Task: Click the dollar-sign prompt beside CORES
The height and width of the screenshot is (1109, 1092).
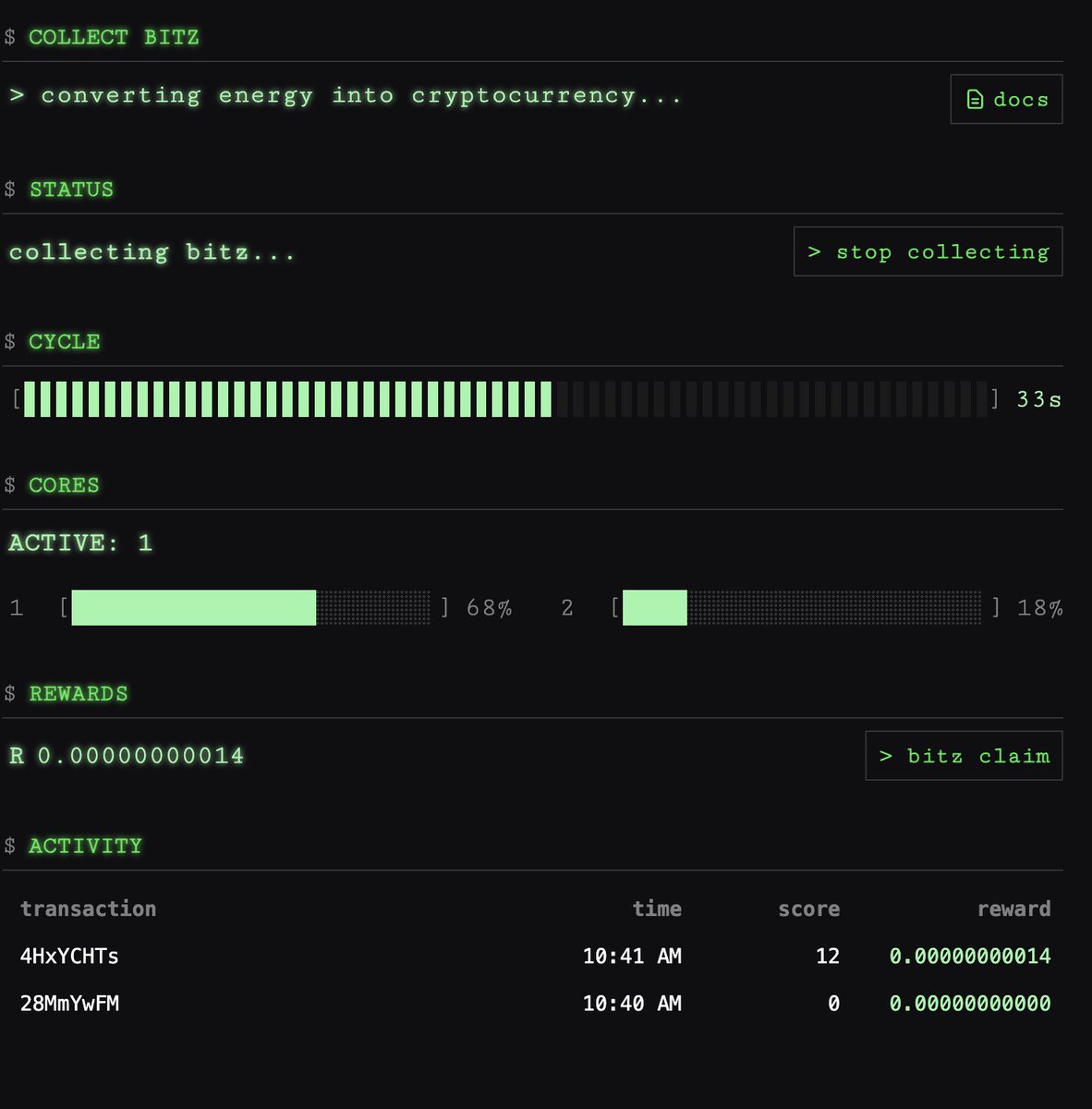Action: click(x=9, y=484)
